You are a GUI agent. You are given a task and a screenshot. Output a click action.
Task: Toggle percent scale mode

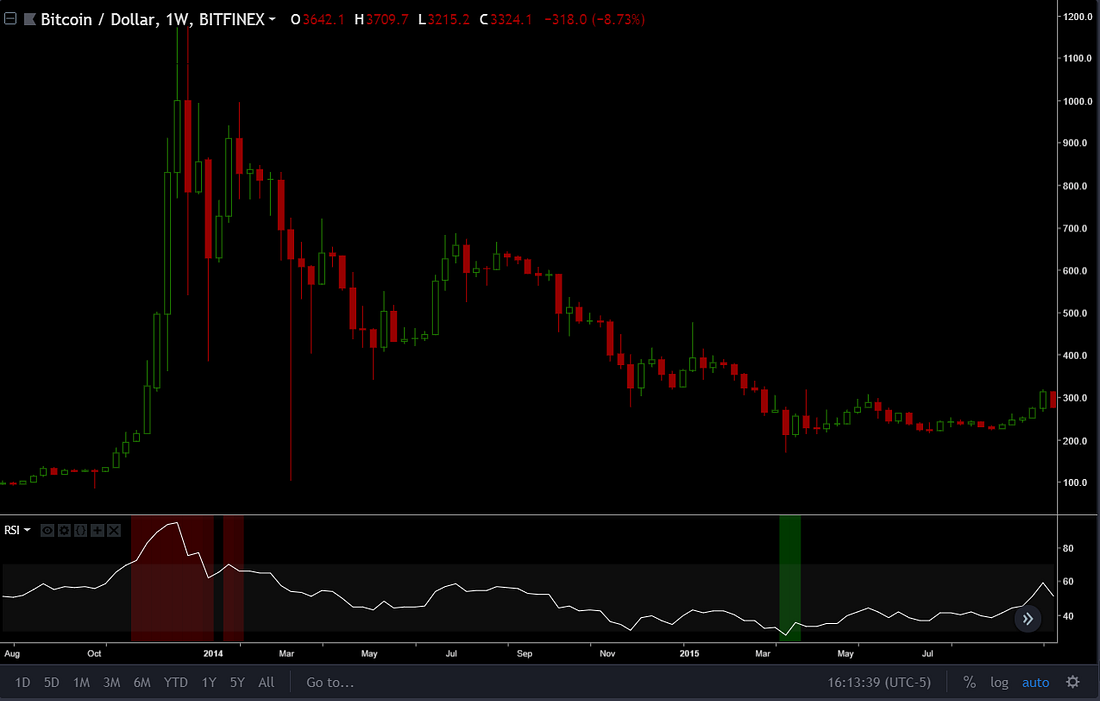tap(969, 682)
